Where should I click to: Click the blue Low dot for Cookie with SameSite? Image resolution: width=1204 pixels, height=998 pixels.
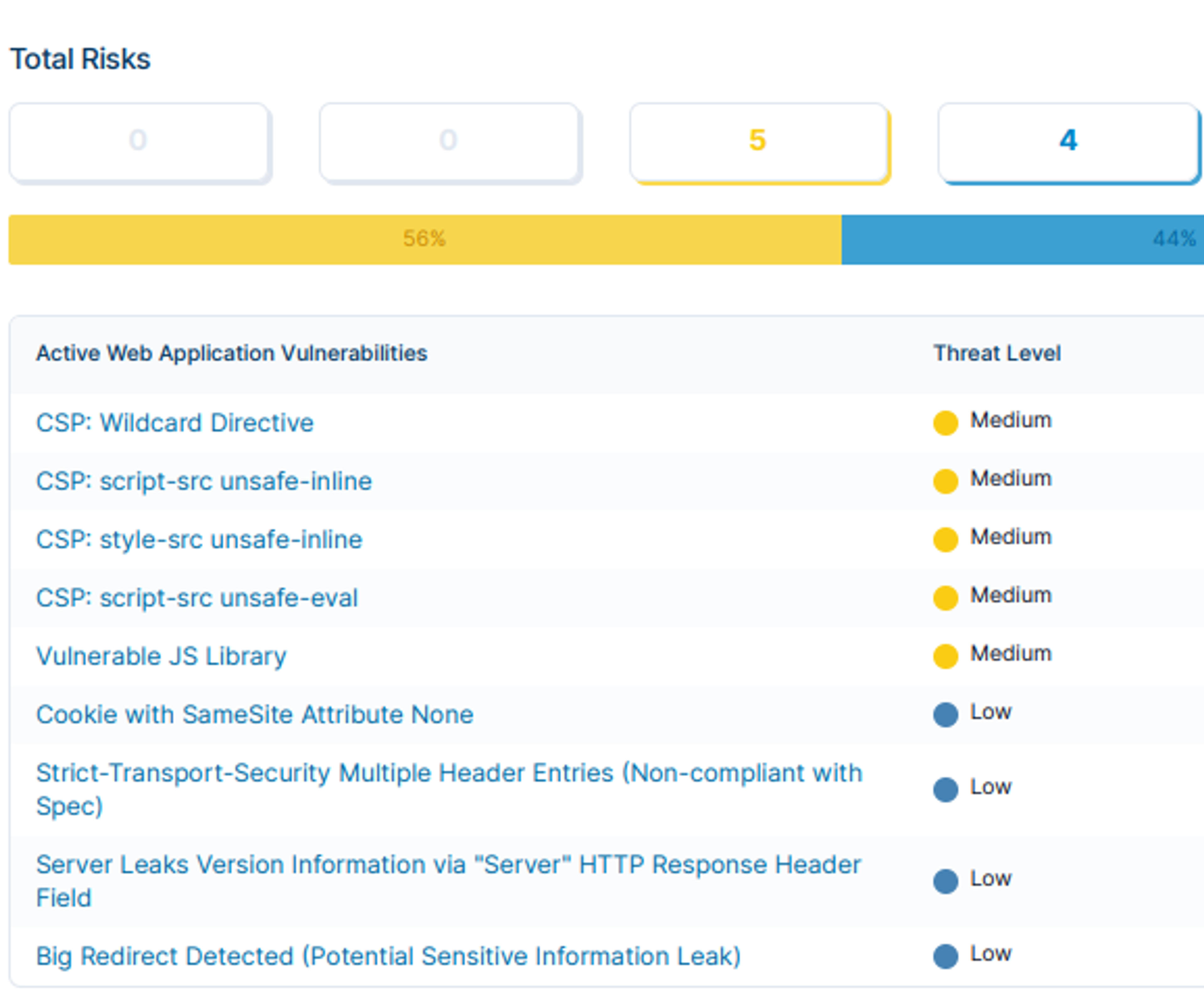(945, 715)
